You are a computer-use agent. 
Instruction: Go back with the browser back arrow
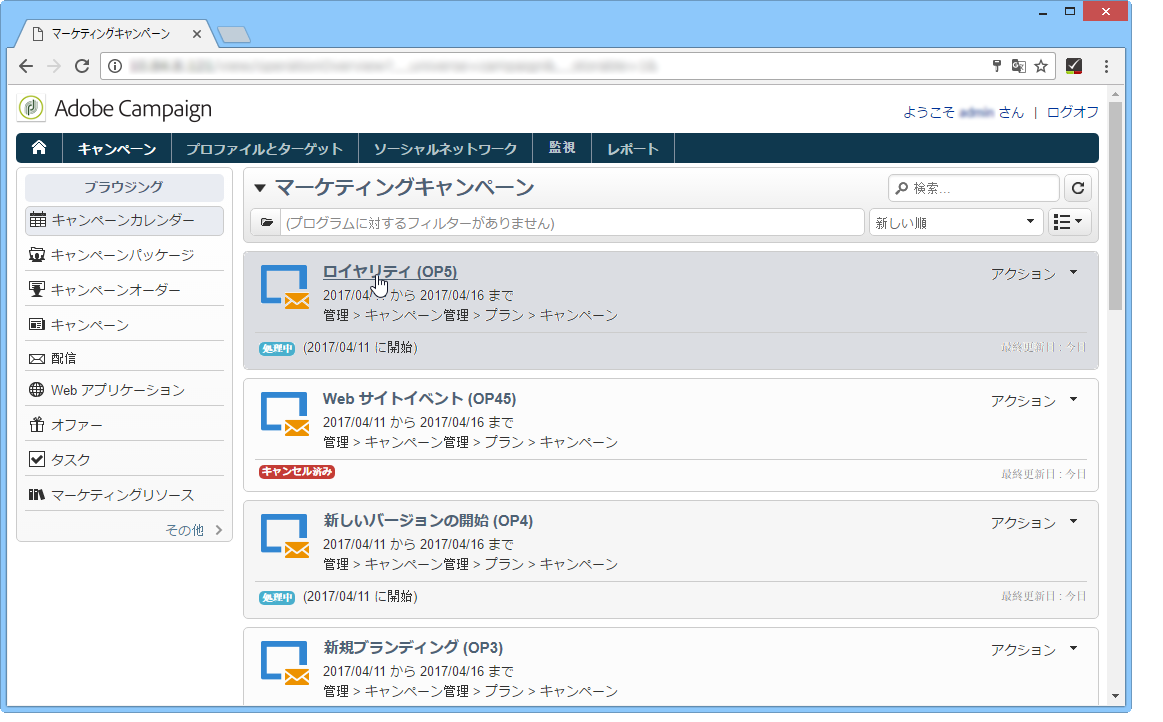tap(26, 66)
